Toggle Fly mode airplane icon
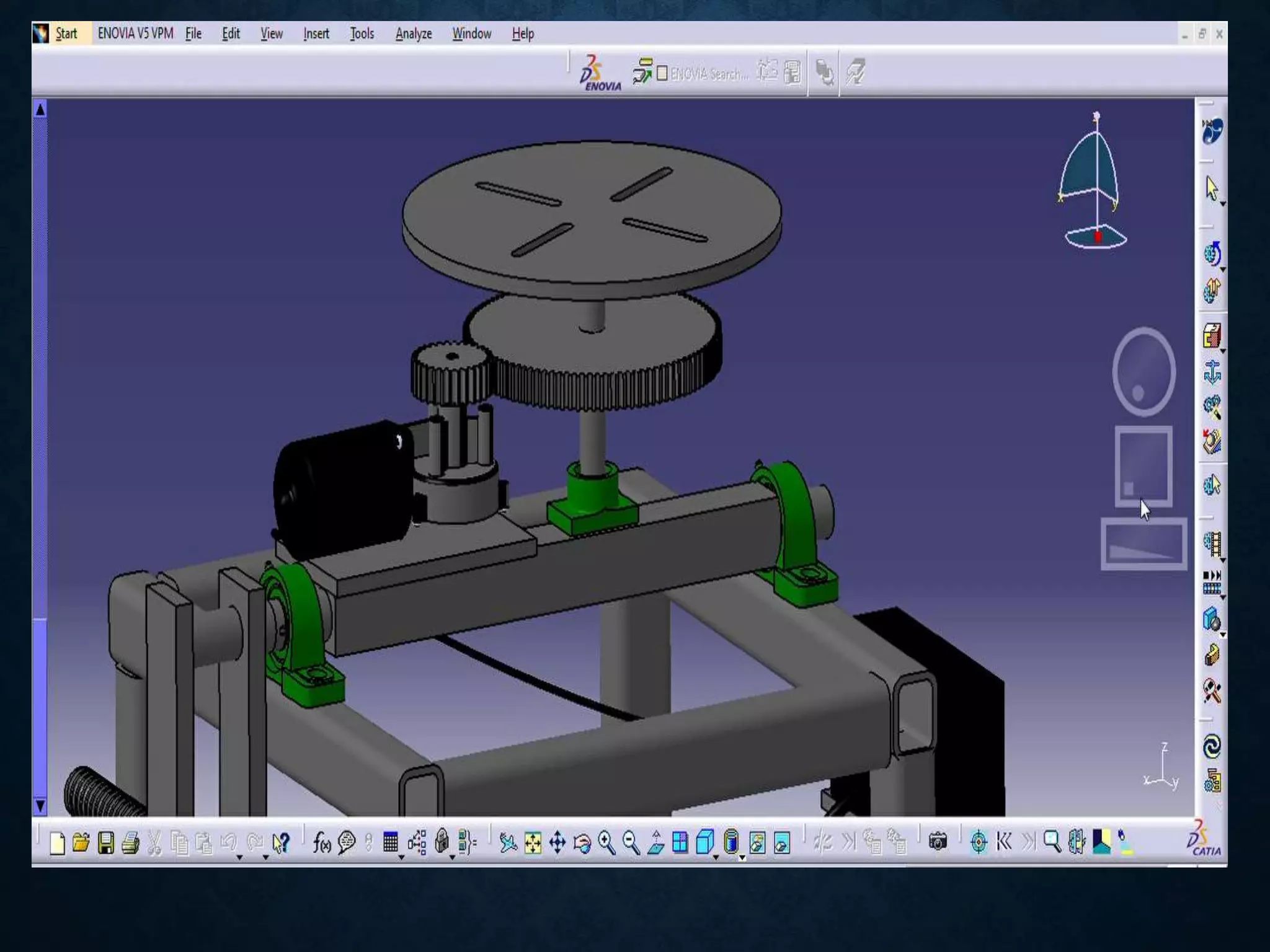Viewport: 1270px width, 952px height. click(508, 843)
